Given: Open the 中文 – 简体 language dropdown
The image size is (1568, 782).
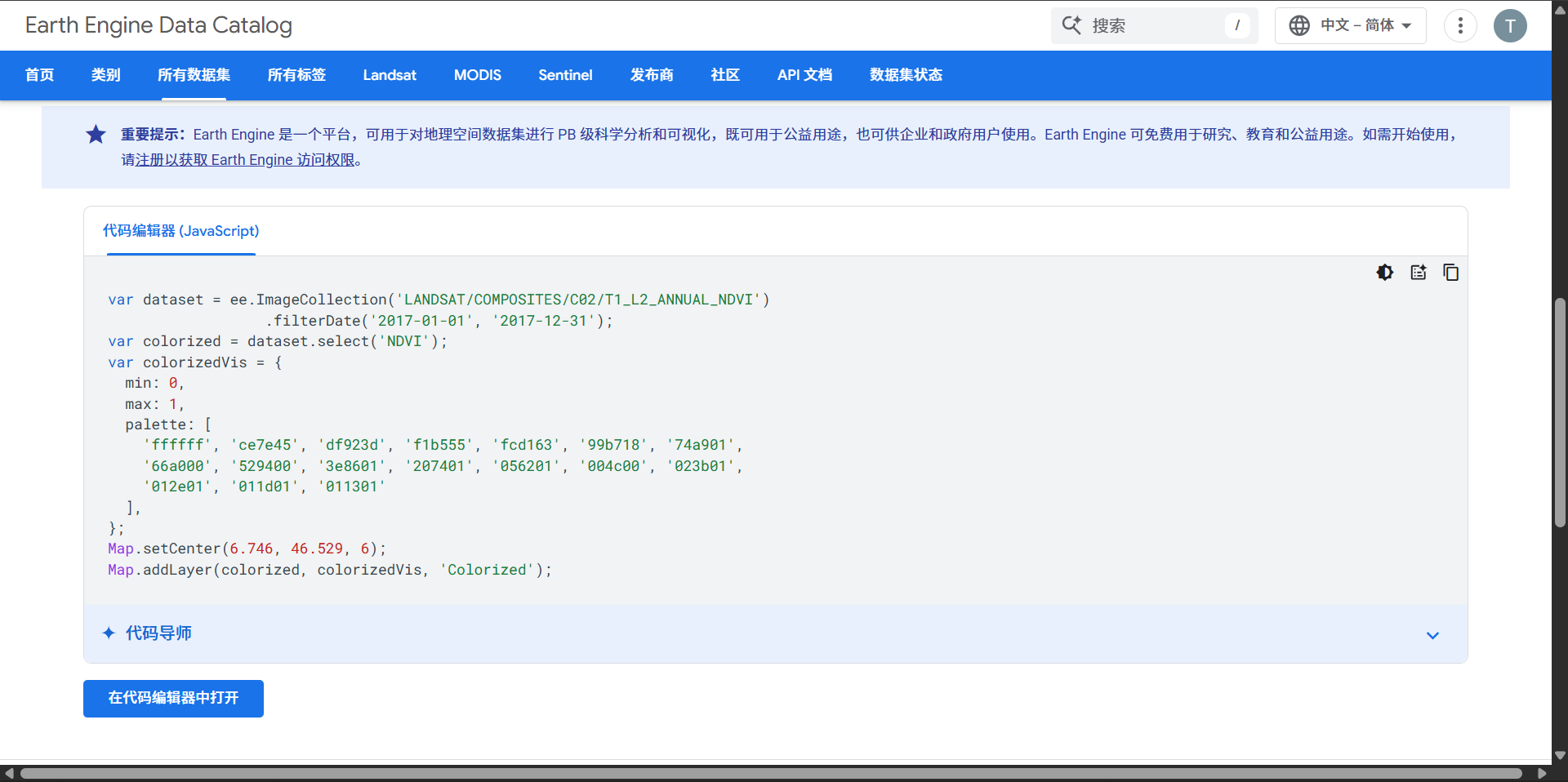Looking at the screenshot, I should pyautogui.click(x=1351, y=25).
